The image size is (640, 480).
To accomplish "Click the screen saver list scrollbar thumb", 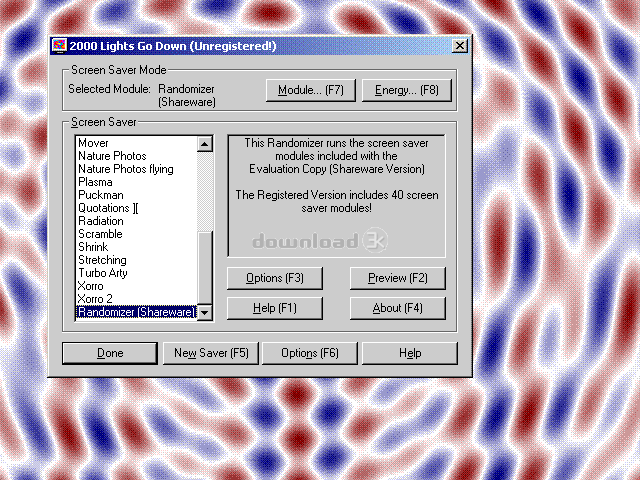I will 204,268.
